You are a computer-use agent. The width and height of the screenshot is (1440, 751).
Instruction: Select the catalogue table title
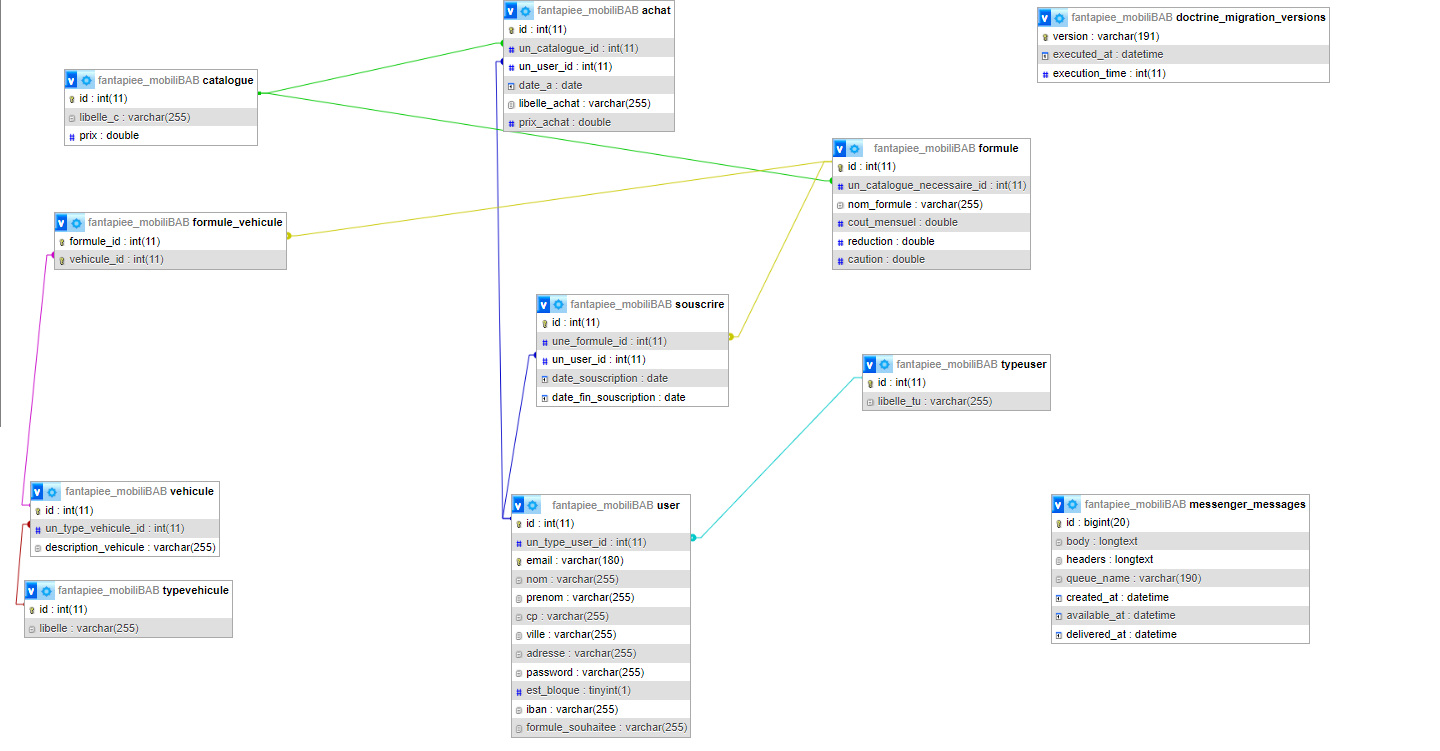(x=176, y=80)
